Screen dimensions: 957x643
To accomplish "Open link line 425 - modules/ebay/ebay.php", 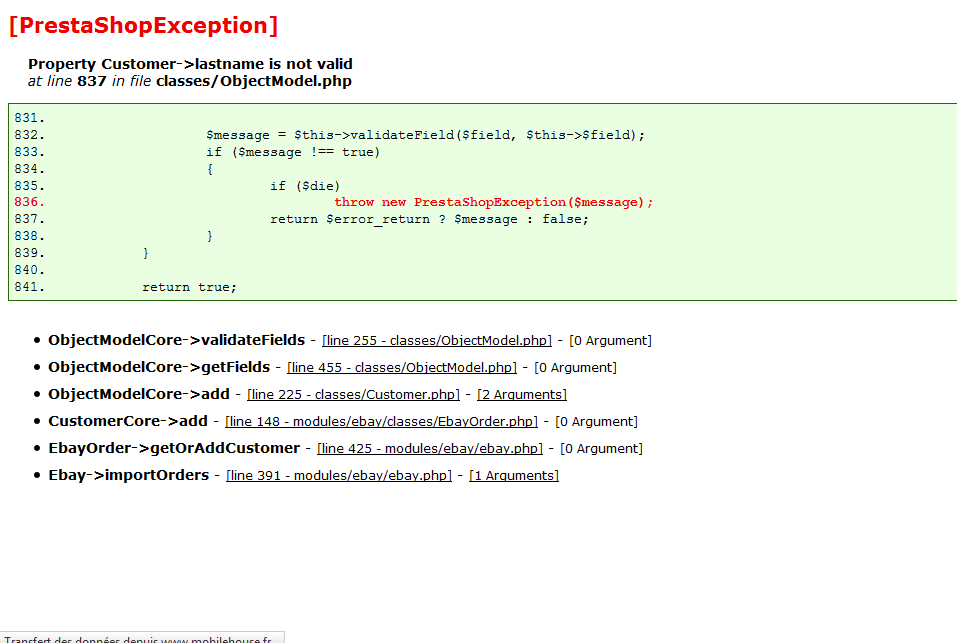I will (430, 448).
